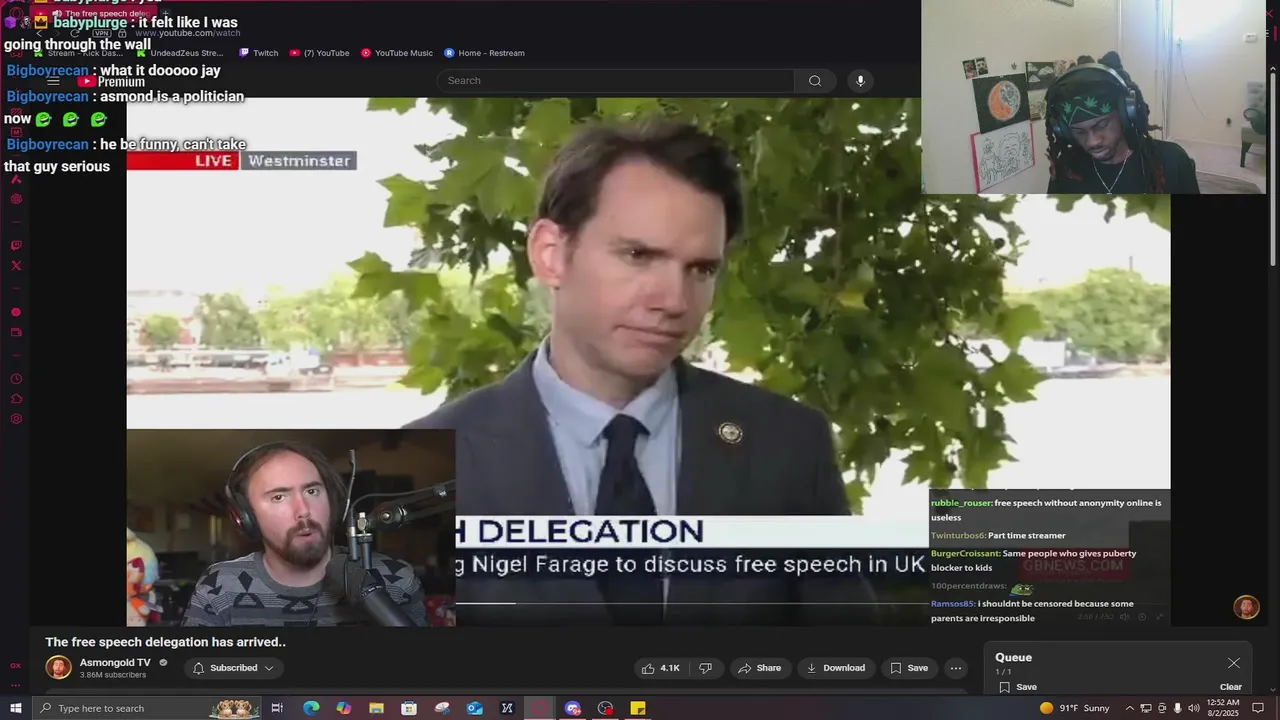Open the Home - Restream bookmark
The image size is (1280, 720).
(x=485, y=53)
